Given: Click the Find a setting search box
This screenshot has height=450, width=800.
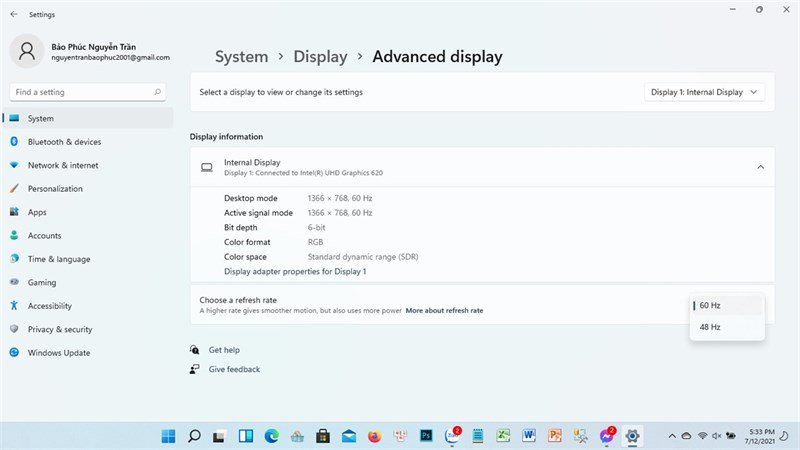Looking at the screenshot, I should (x=80, y=92).
